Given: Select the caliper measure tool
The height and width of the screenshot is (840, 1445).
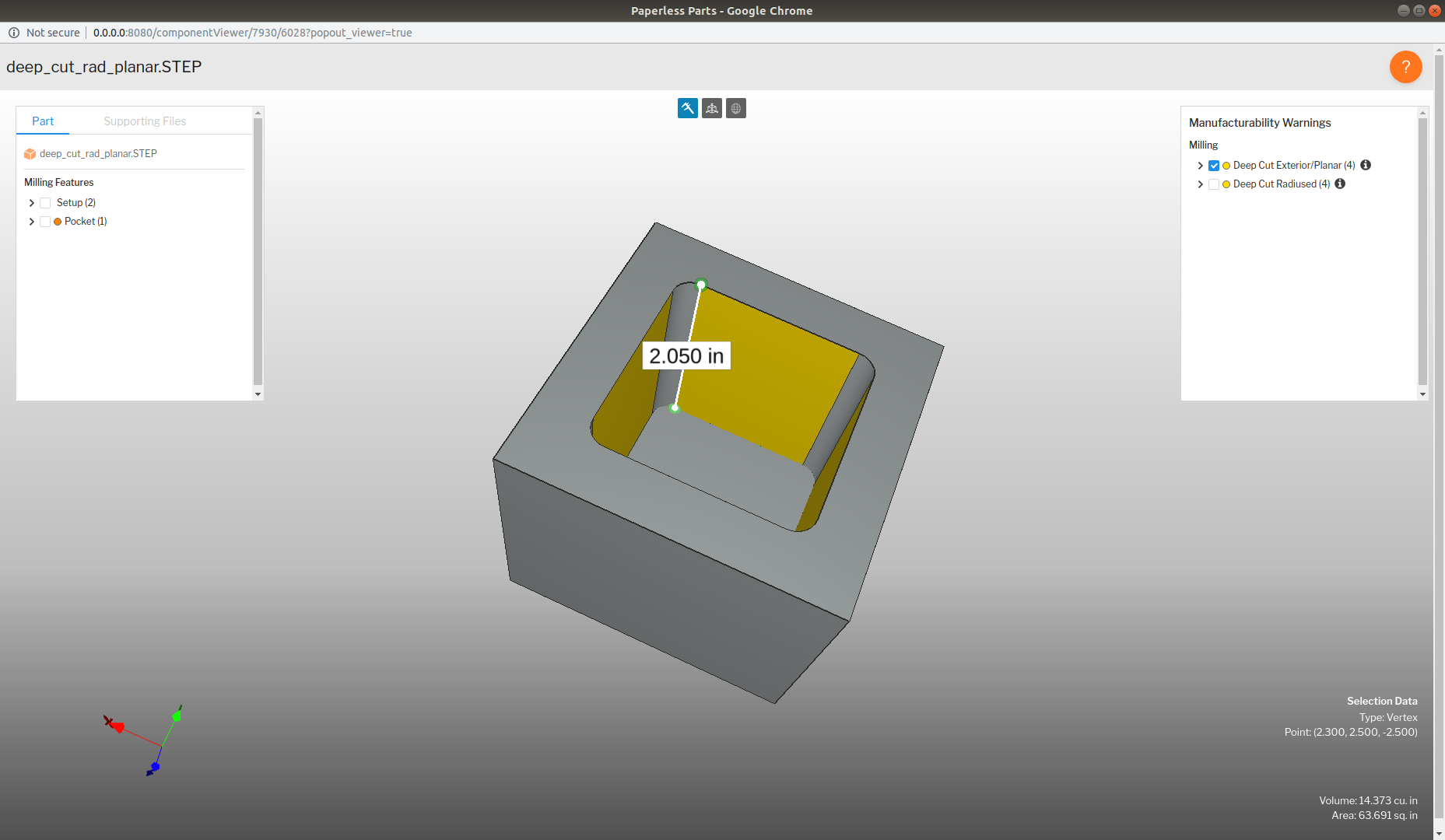Looking at the screenshot, I should (688, 108).
